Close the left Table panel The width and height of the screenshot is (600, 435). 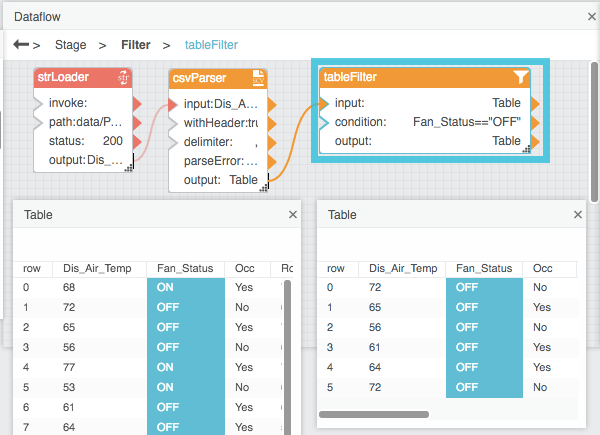tap(292, 214)
